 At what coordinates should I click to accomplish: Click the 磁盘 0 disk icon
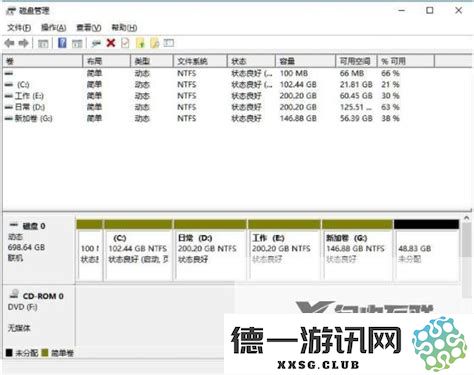point(14,225)
